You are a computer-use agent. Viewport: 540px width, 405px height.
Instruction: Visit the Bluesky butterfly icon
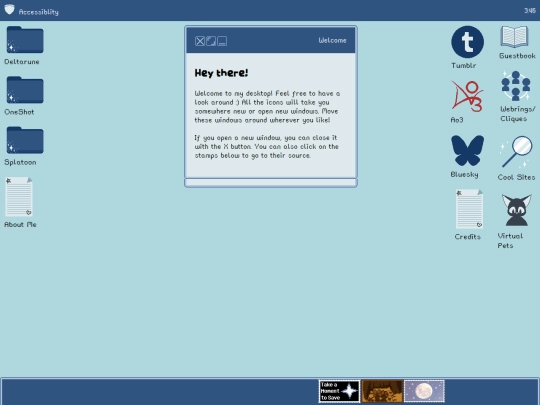tap(467, 150)
